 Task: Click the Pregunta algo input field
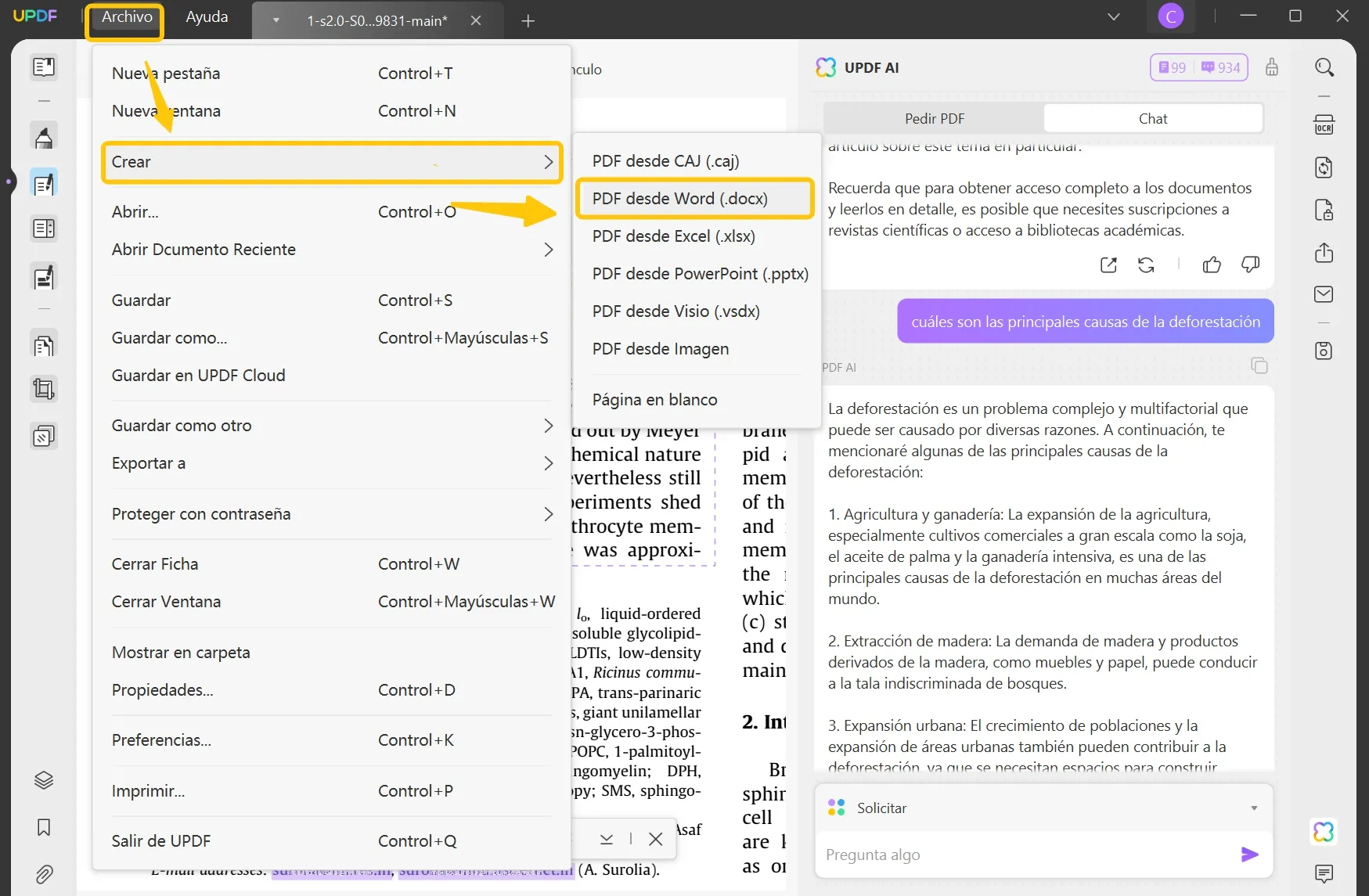click(x=1025, y=855)
